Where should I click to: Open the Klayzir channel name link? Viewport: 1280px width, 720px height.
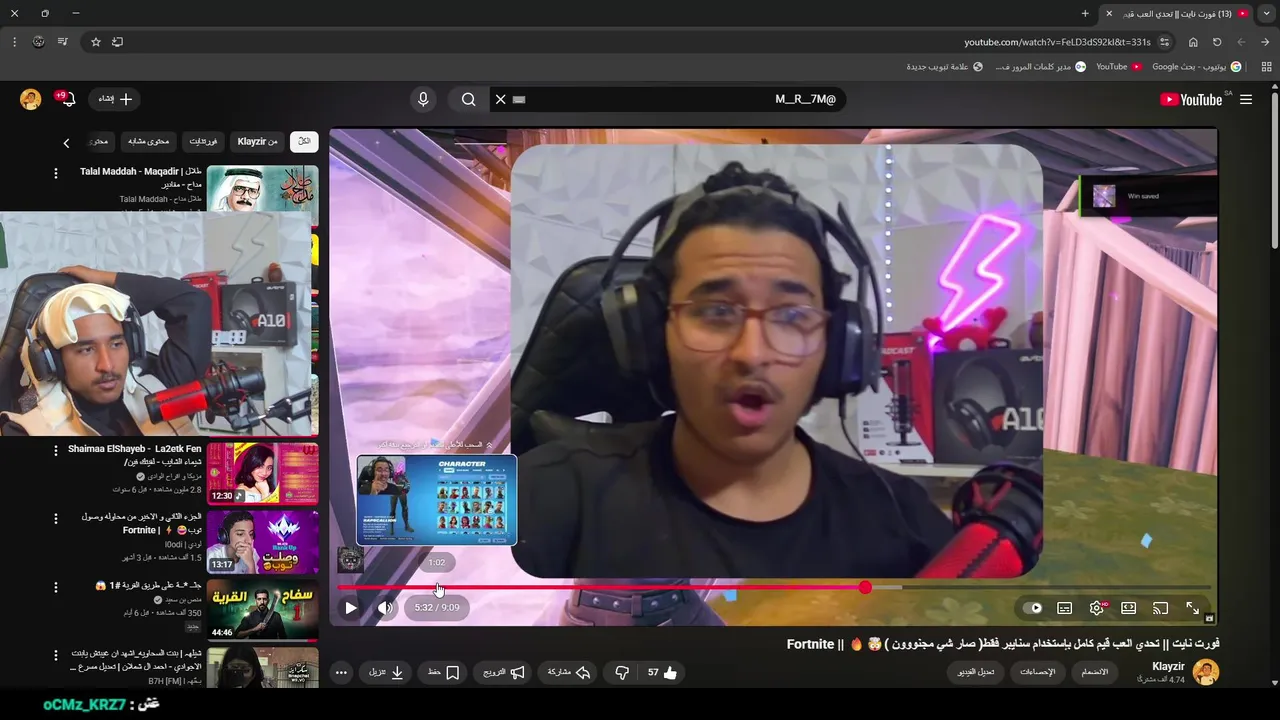(1168, 667)
